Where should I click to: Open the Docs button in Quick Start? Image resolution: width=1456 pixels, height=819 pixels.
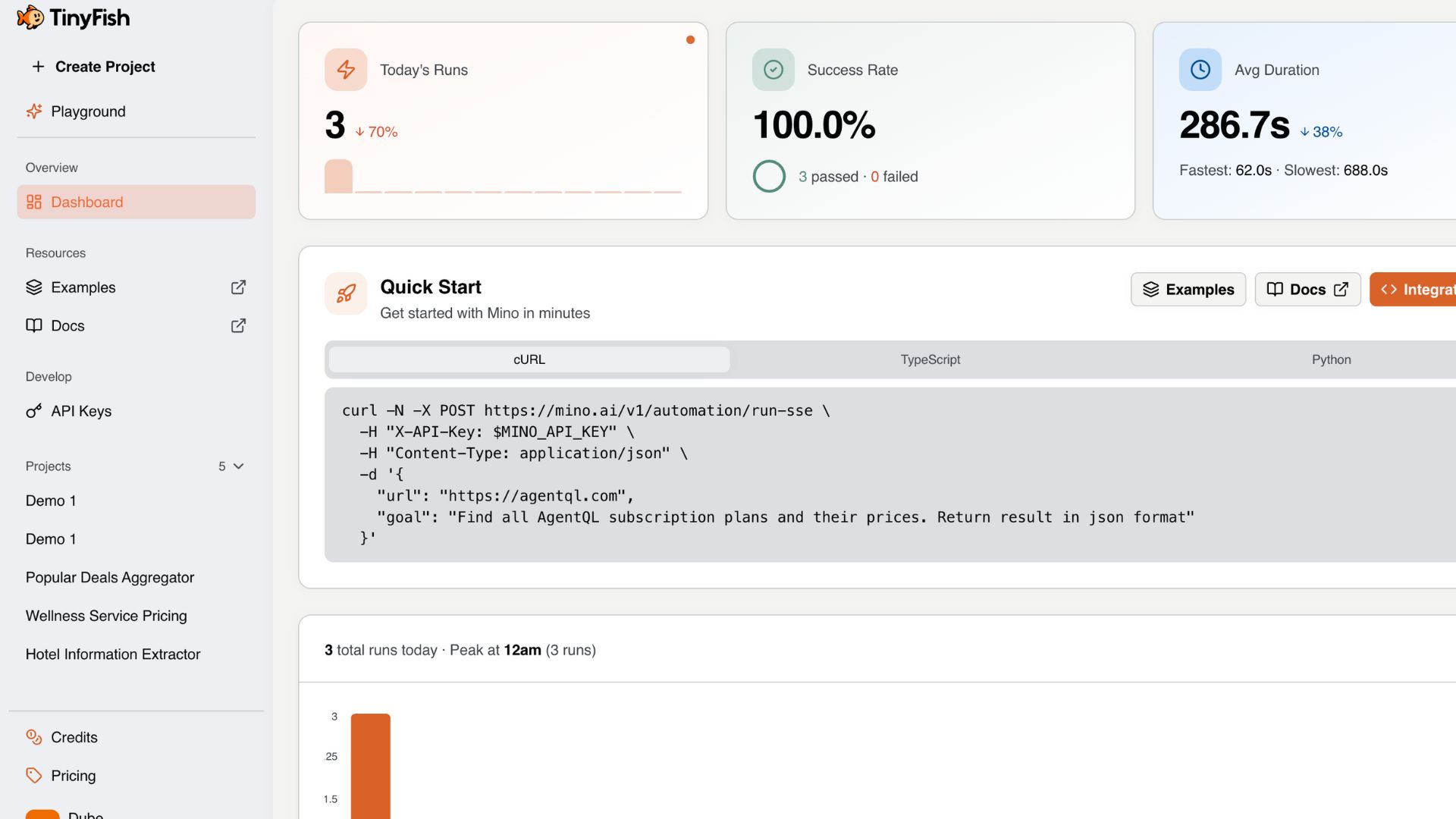[1307, 290]
